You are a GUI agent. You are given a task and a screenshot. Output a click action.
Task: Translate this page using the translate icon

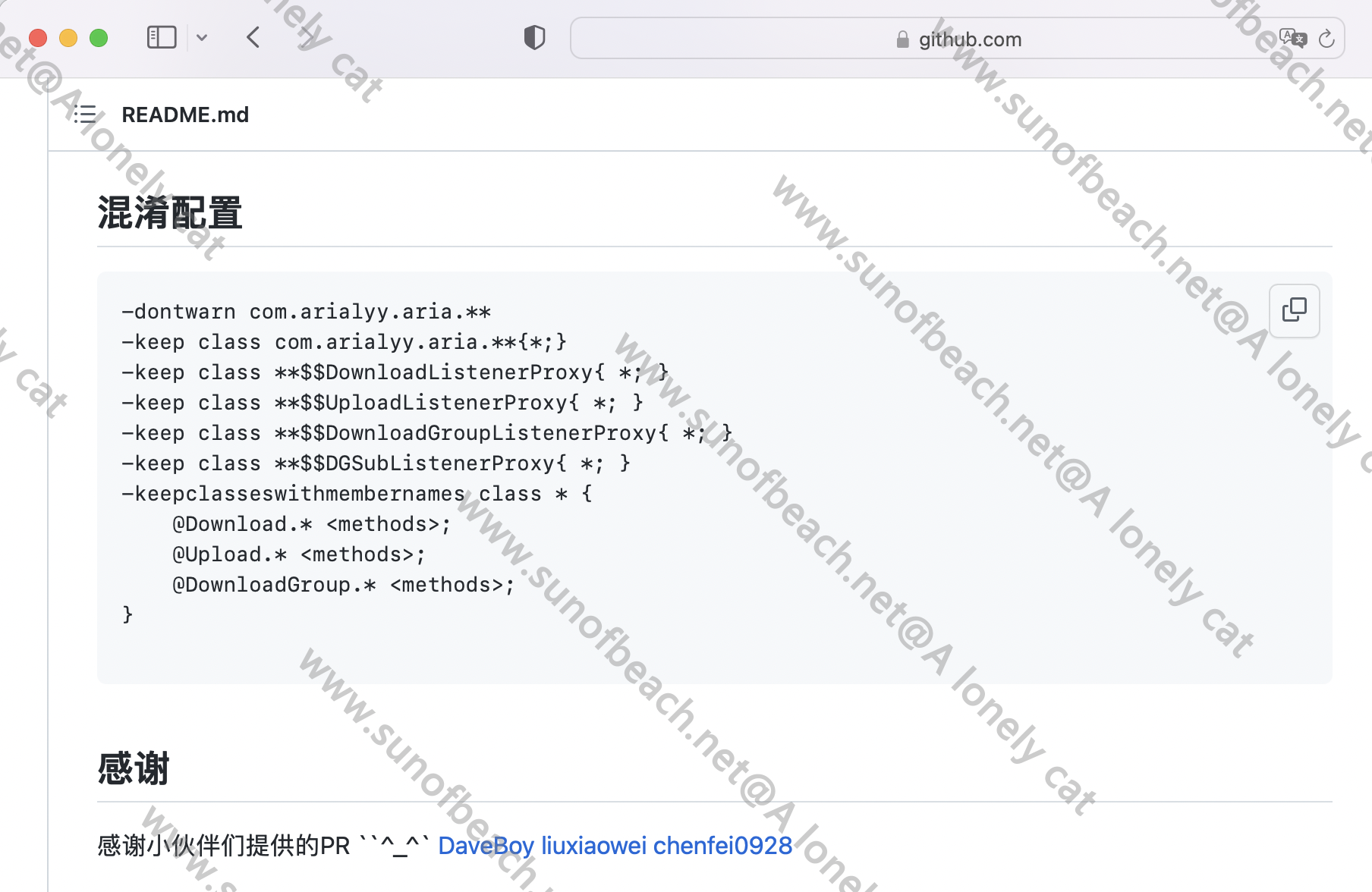click(1293, 38)
